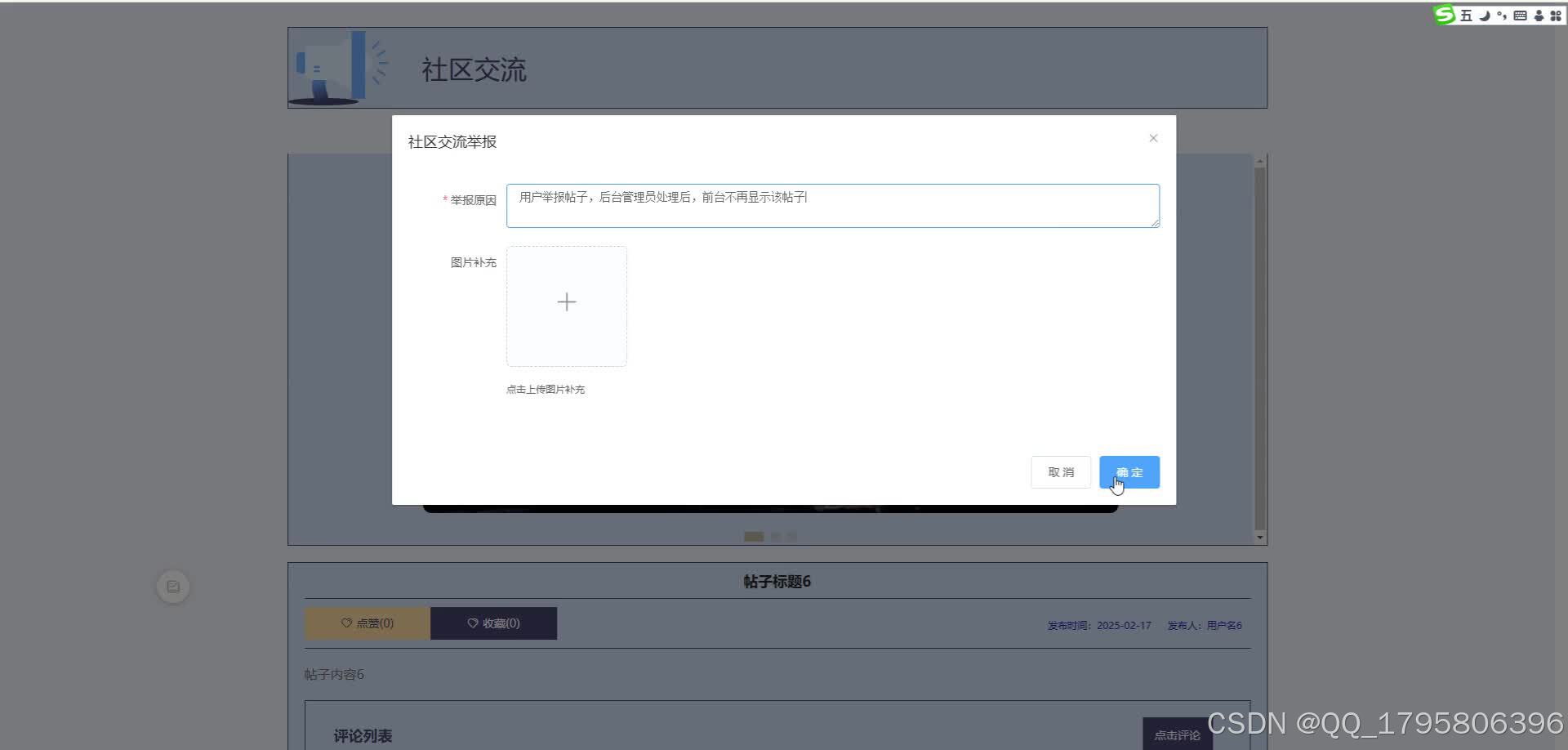Click the 点击上传图片补充 hint text
Viewport: 1568px width, 750px height.
click(x=546, y=390)
